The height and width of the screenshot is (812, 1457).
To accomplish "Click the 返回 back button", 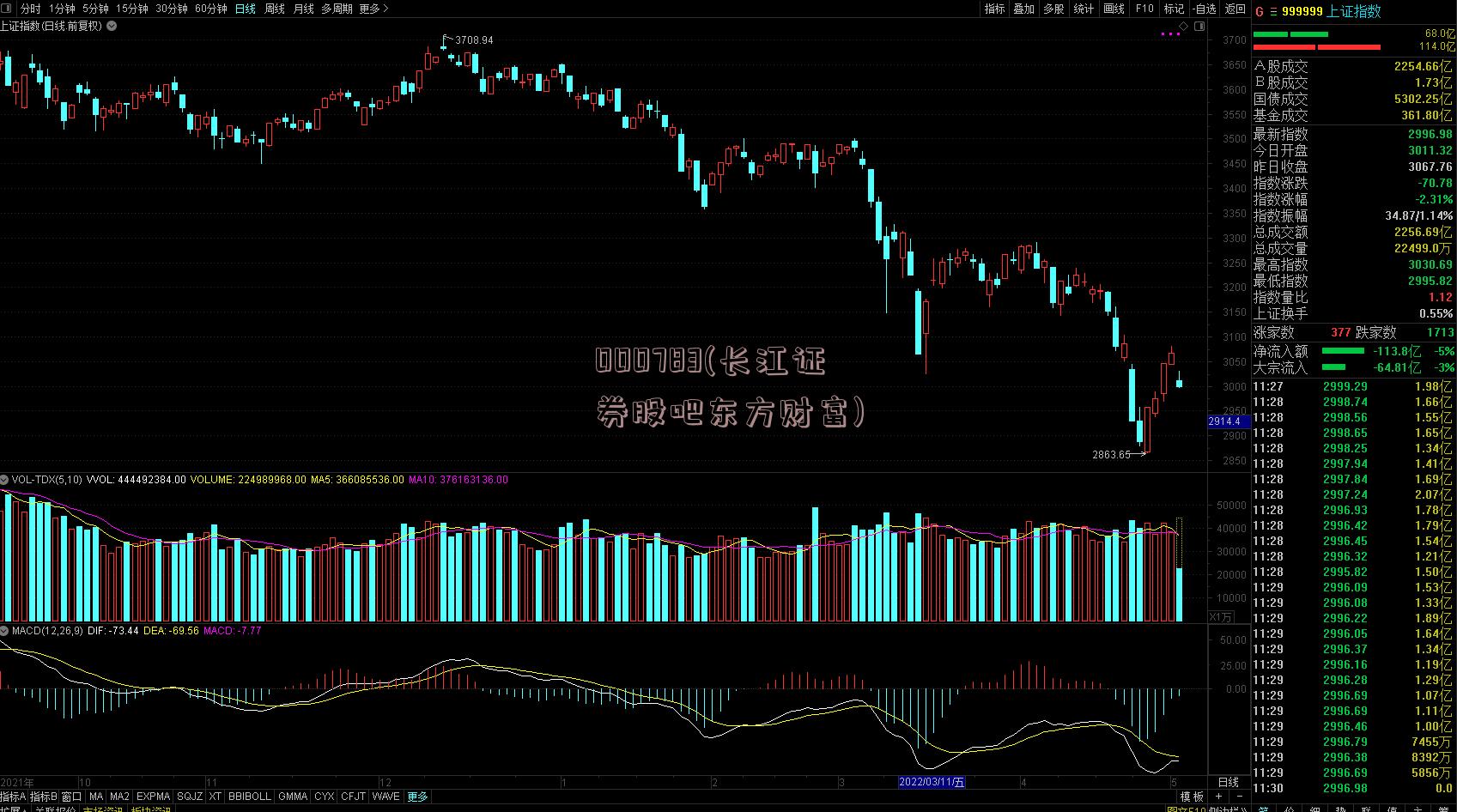I will tap(1235, 9).
